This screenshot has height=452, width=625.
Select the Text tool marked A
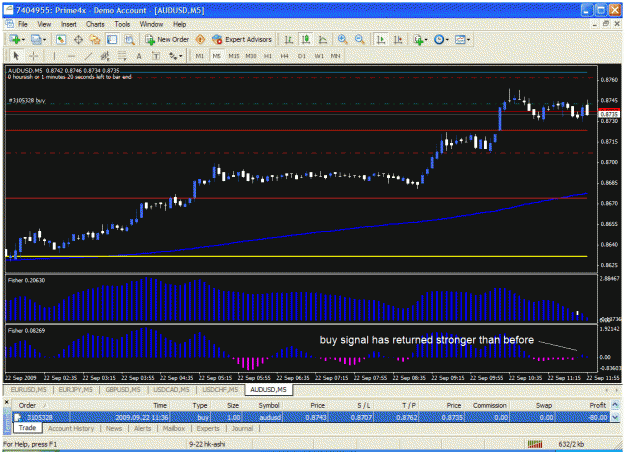(139, 56)
